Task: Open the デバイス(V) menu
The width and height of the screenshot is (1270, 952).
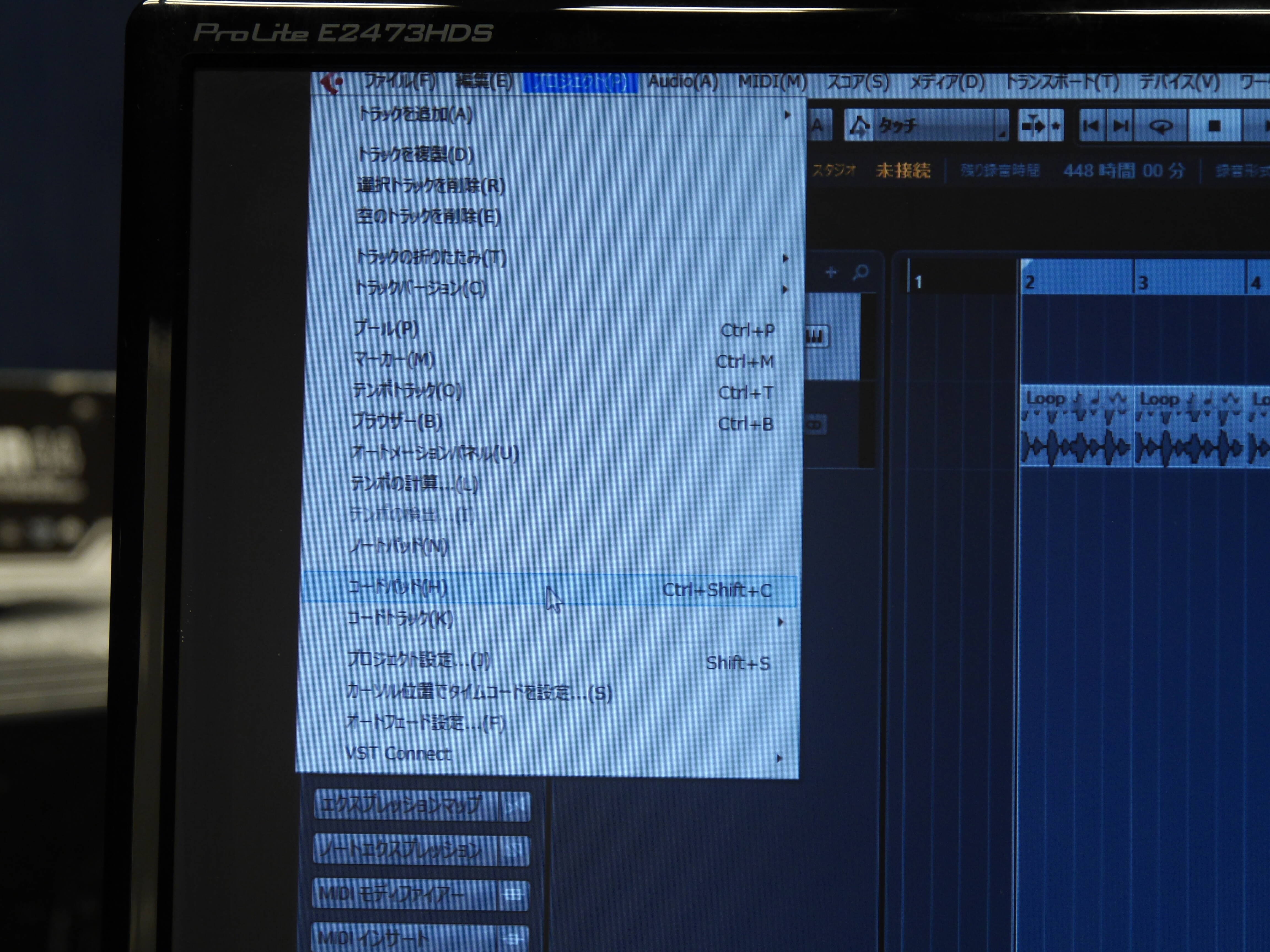Action: coord(1179,82)
